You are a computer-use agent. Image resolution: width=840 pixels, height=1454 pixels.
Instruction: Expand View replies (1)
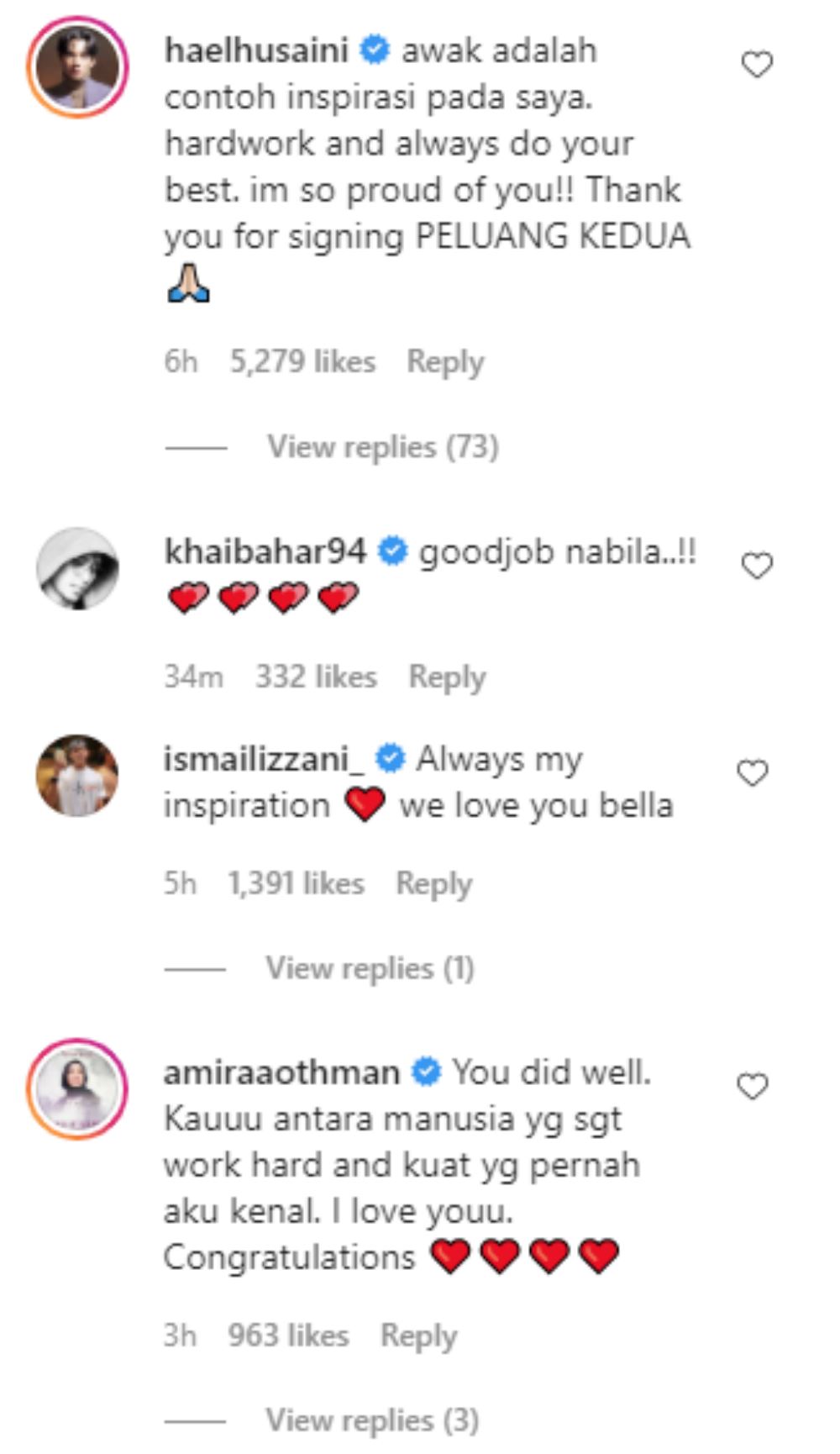[x=370, y=968]
